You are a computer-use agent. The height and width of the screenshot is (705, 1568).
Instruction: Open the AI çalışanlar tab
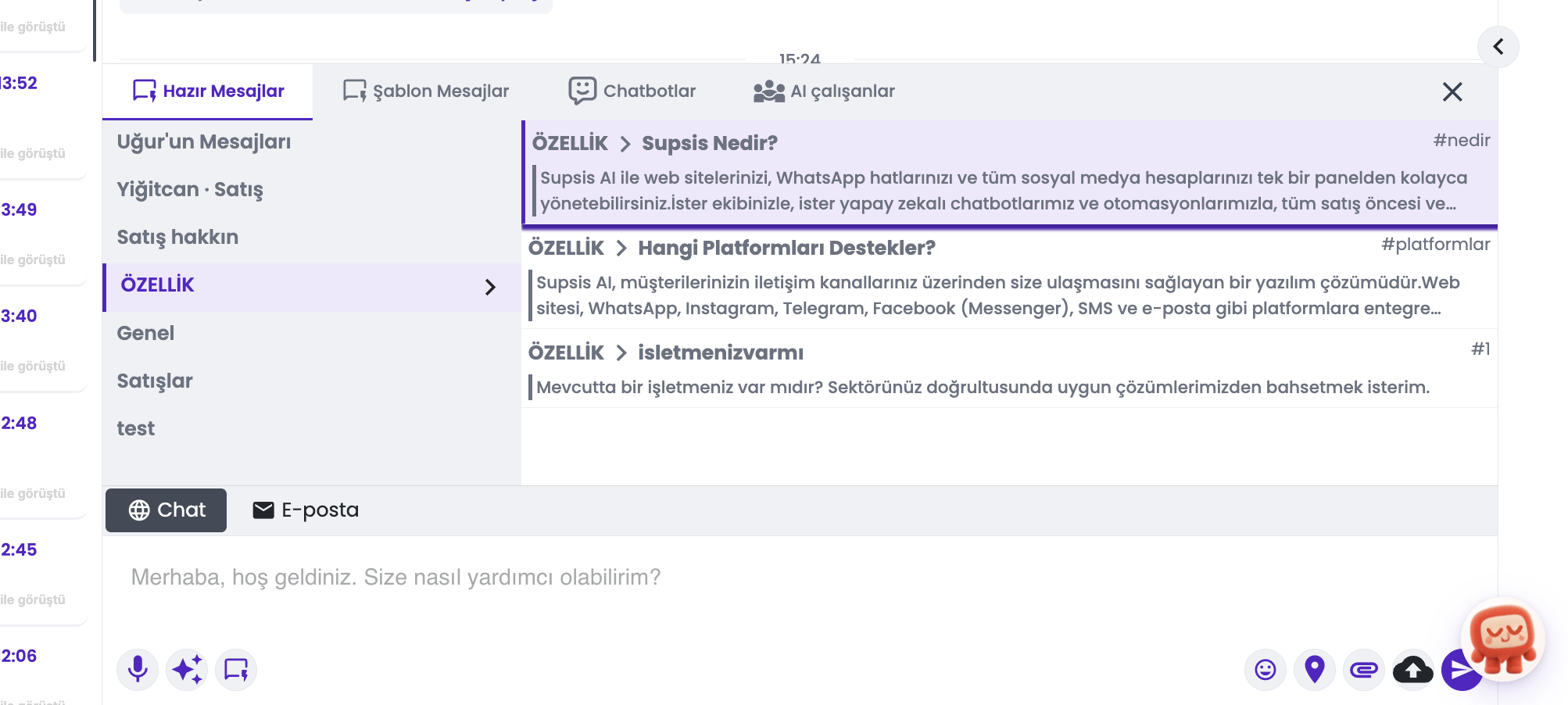tap(825, 91)
